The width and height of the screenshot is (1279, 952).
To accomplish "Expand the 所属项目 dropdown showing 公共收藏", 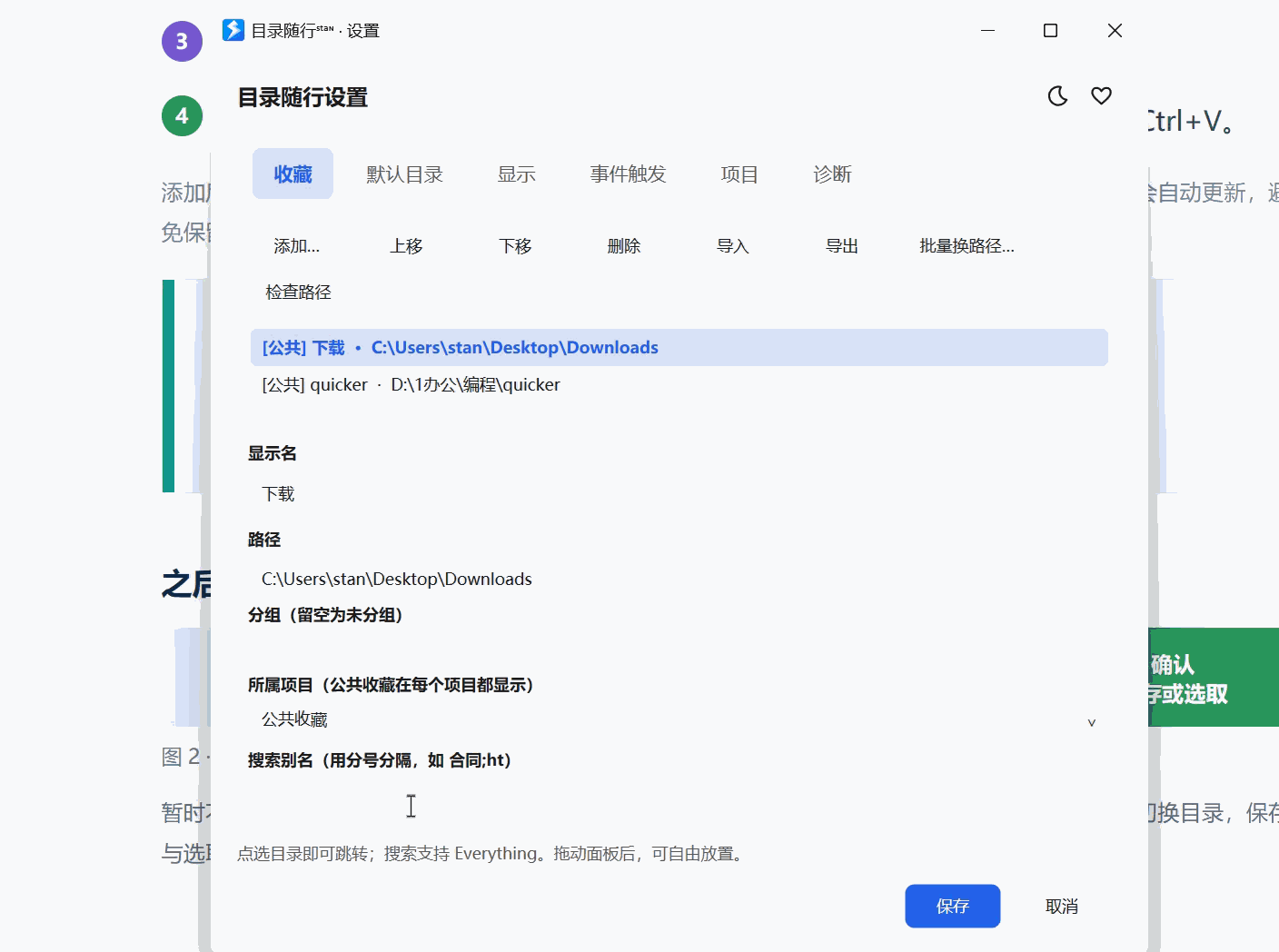I will [678, 720].
